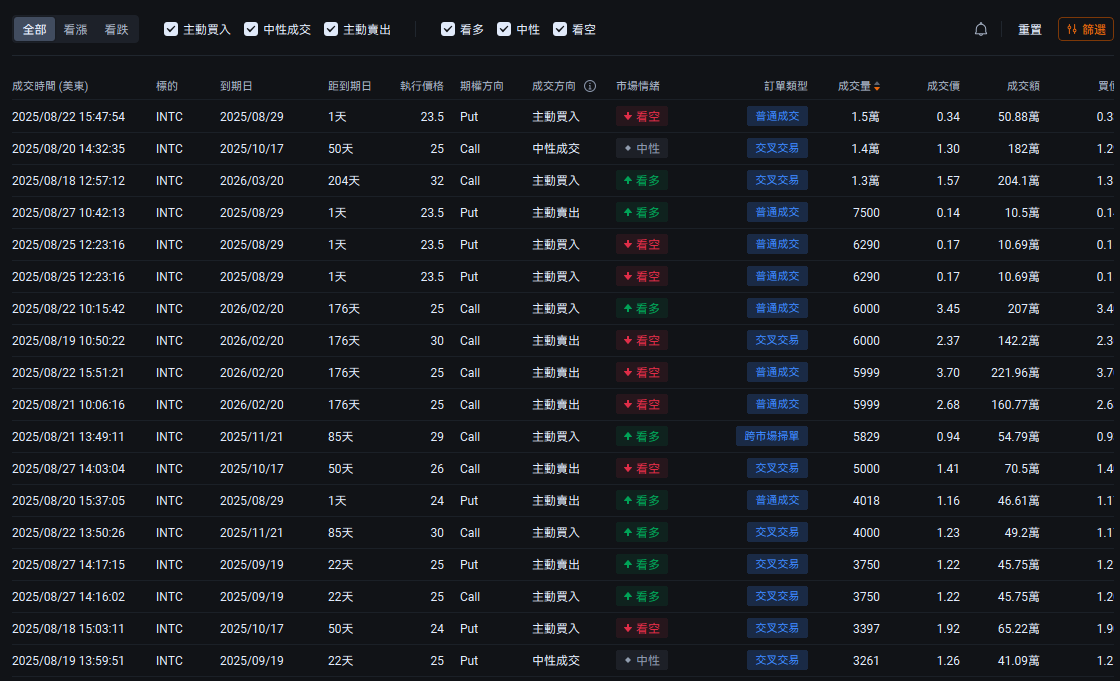Click INTC ticker in the first row
The width and height of the screenshot is (1120, 681).
tap(169, 117)
